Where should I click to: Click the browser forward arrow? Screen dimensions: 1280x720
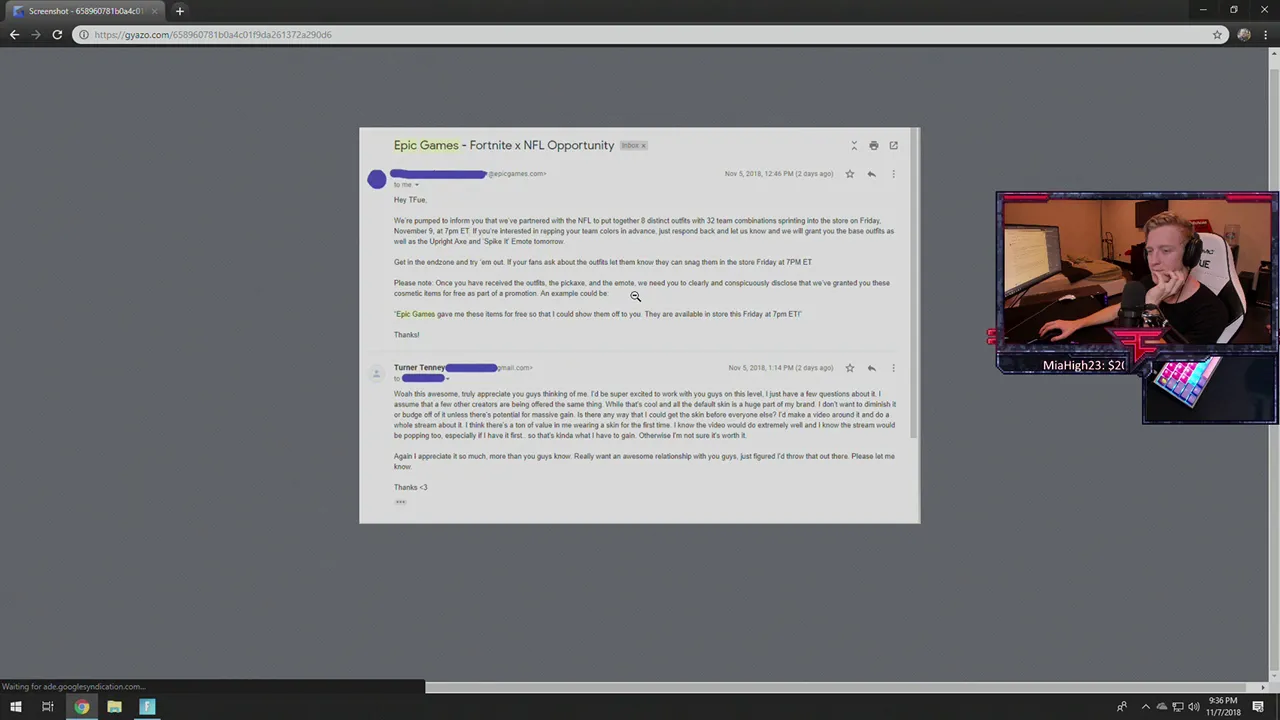click(36, 35)
